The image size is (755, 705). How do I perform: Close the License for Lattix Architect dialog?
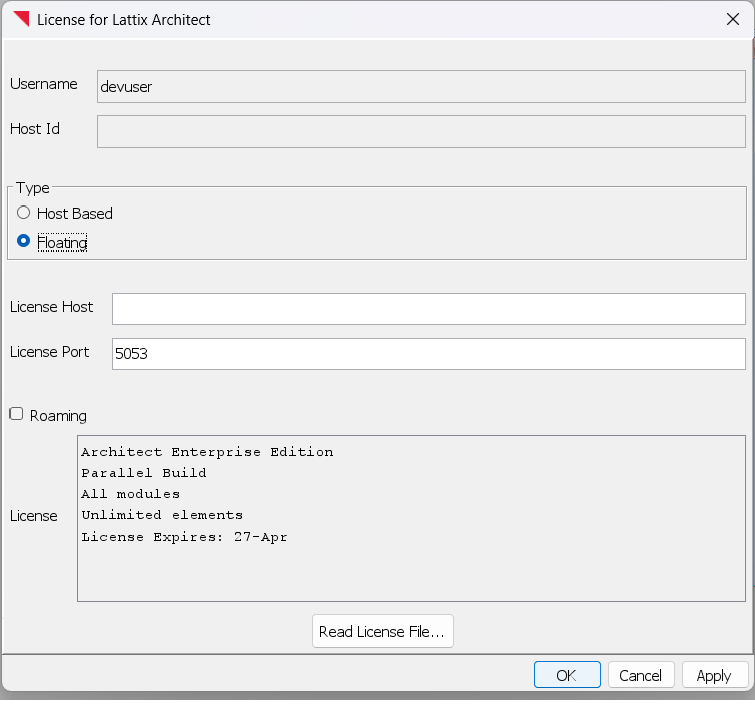click(732, 19)
